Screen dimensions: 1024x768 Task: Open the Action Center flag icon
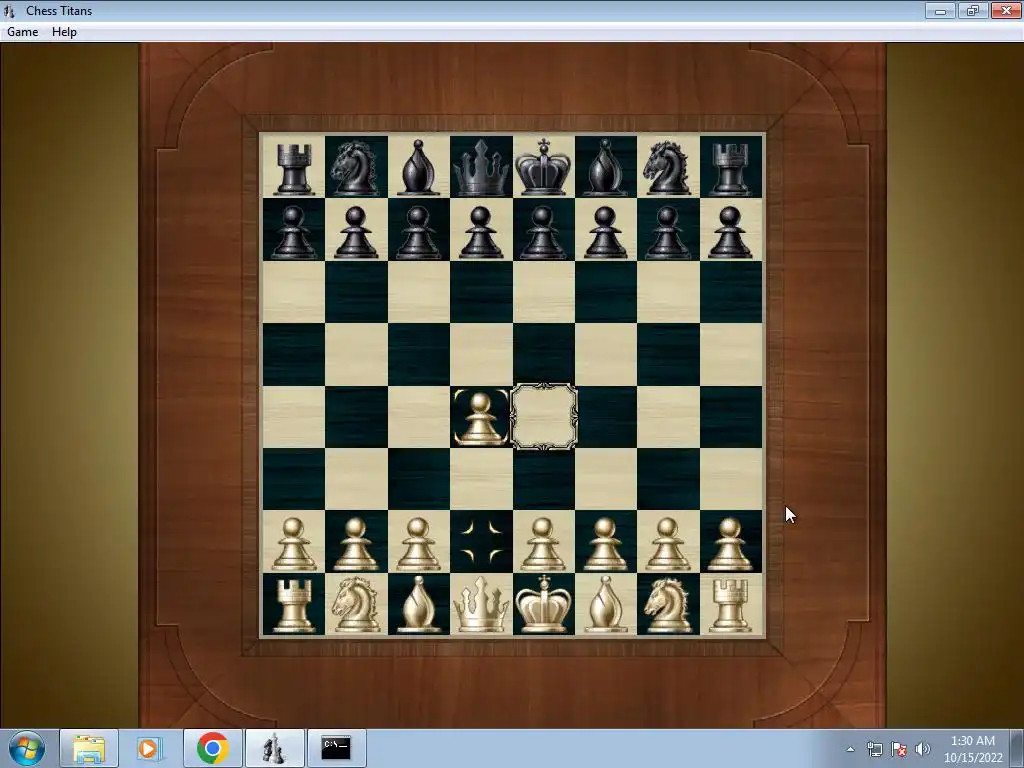pos(899,749)
